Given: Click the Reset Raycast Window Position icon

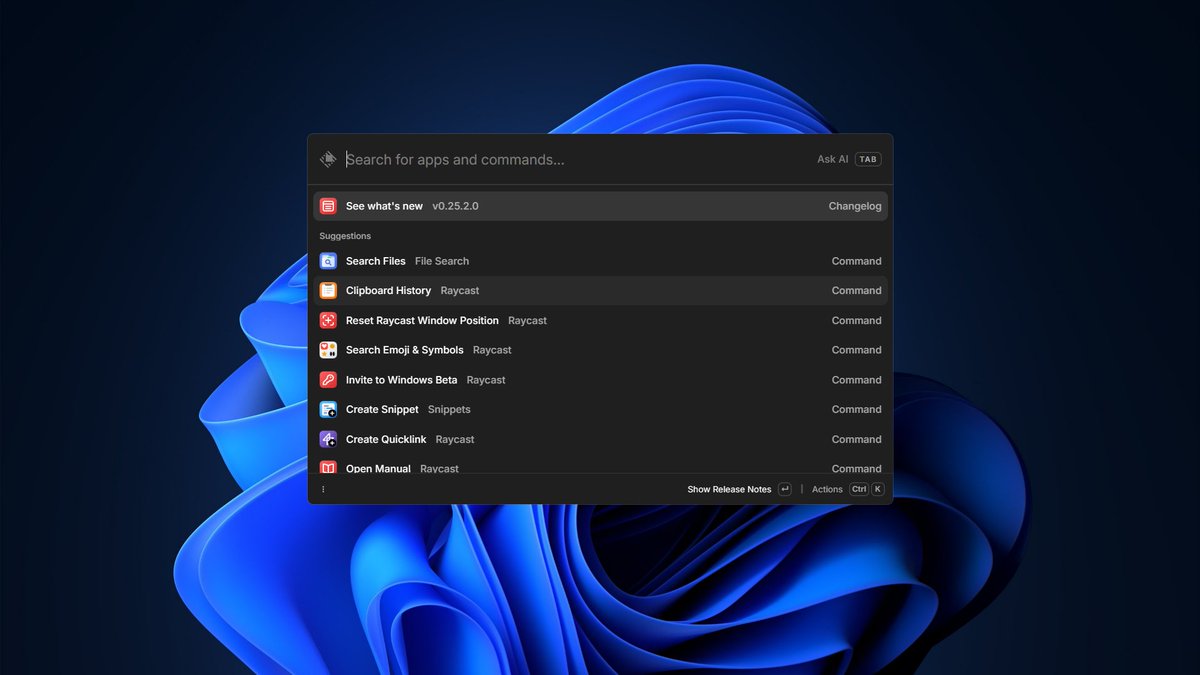Looking at the screenshot, I should tap(328, 320).
